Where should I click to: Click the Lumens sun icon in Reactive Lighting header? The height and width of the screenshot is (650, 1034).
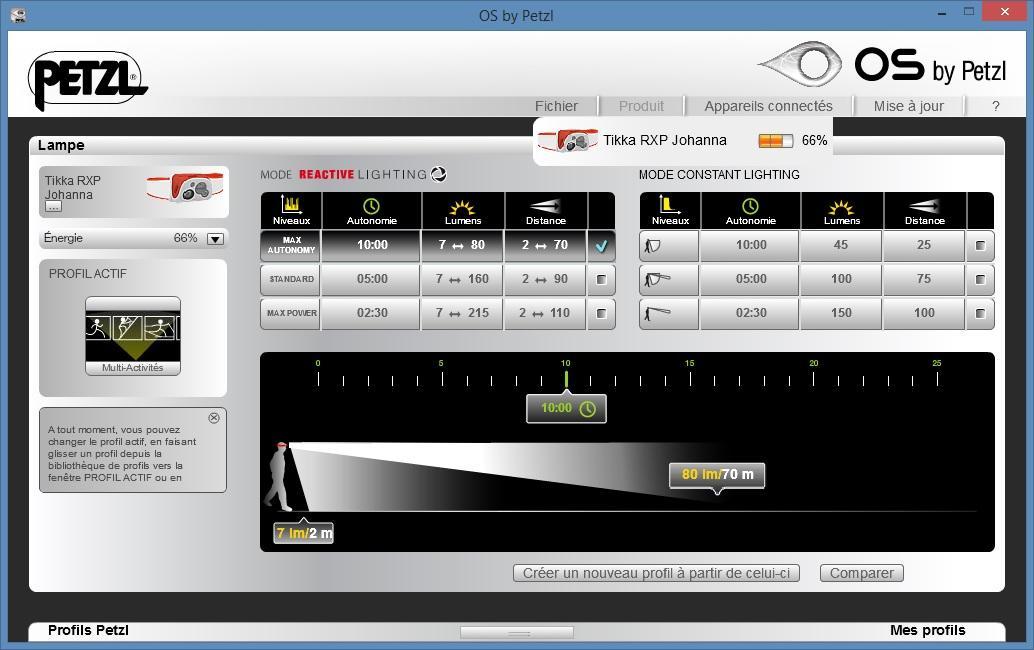[462, 206]
